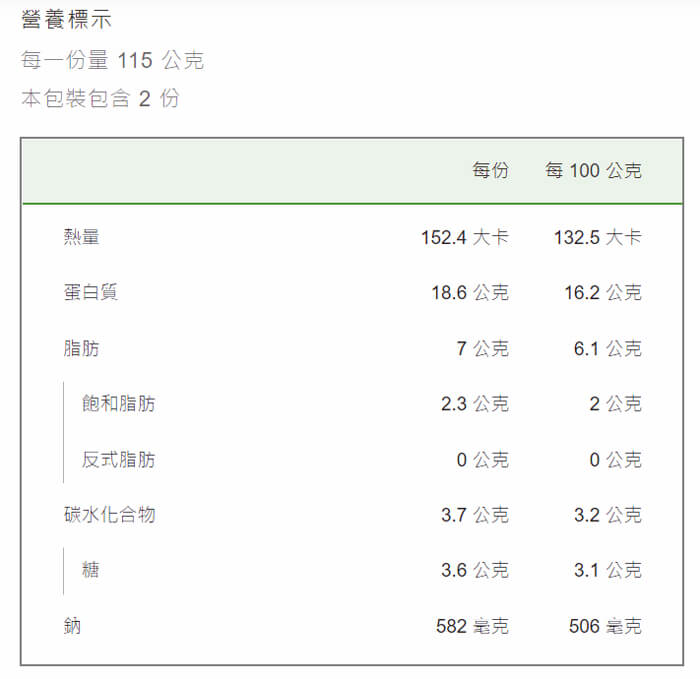Select the 2.3 公克 saturated fat value
Viewport: 700px width, 679px height.
475,404
